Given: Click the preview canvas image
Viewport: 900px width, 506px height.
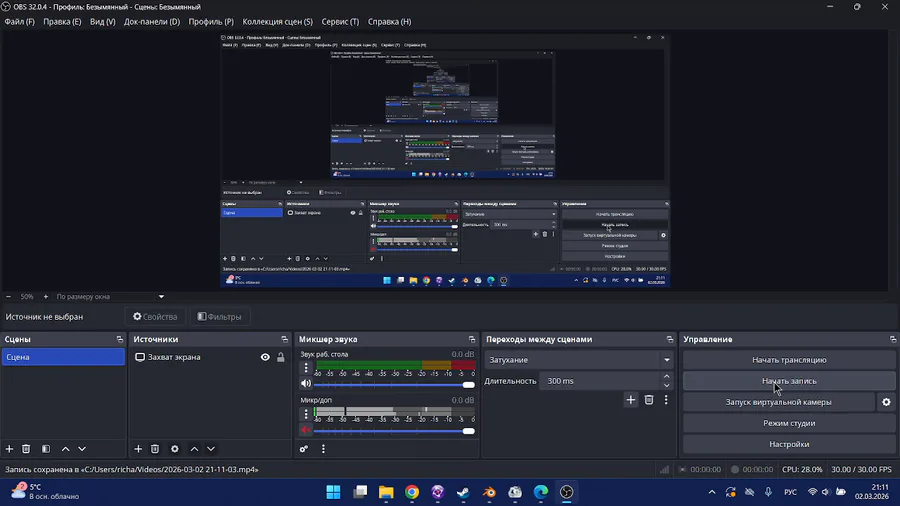Looking at the screenshot, I should click(445, 160).
